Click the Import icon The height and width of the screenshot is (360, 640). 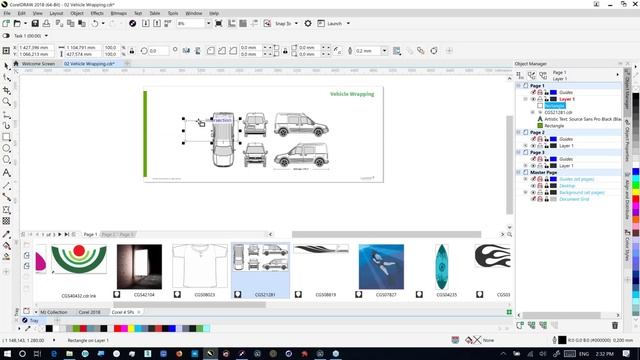pos(145,24)
